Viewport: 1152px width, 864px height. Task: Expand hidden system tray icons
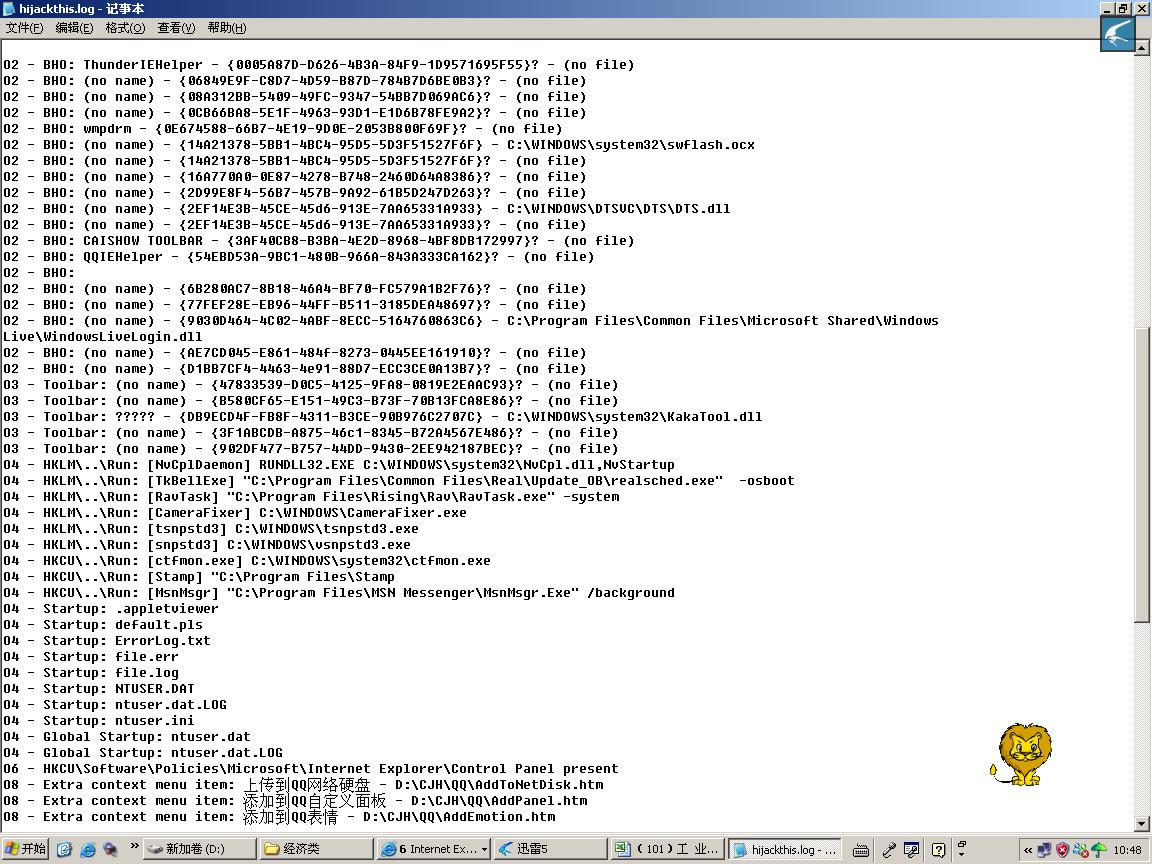click(x=1027, y=850)
